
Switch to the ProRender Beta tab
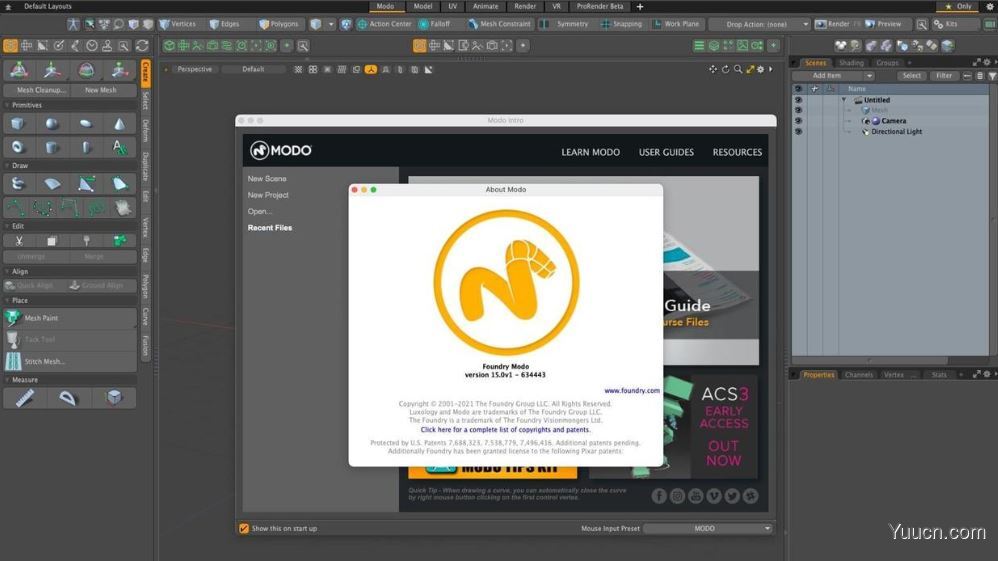[600, 6]
